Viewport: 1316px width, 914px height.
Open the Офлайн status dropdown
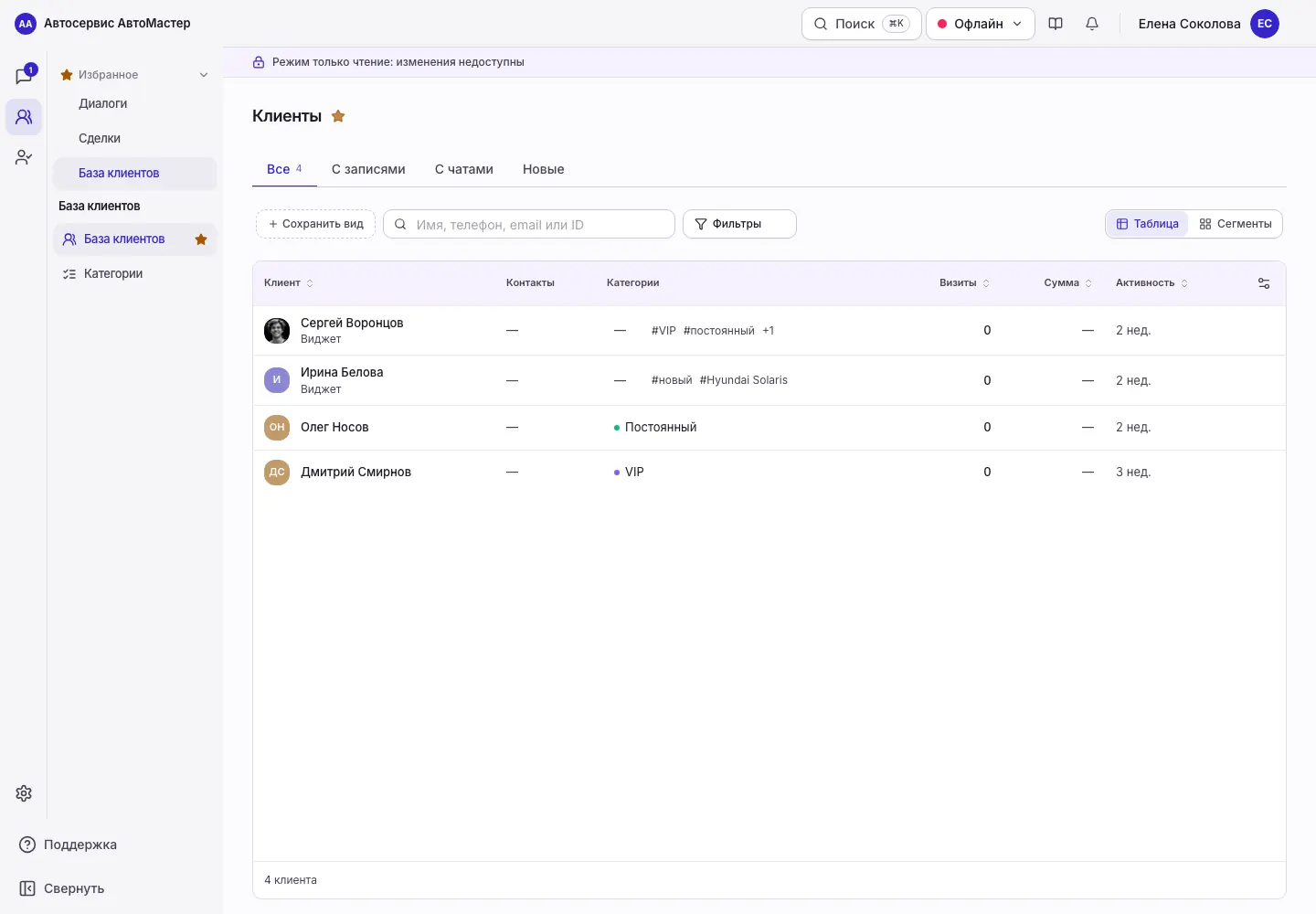click(x=980, y=24)
